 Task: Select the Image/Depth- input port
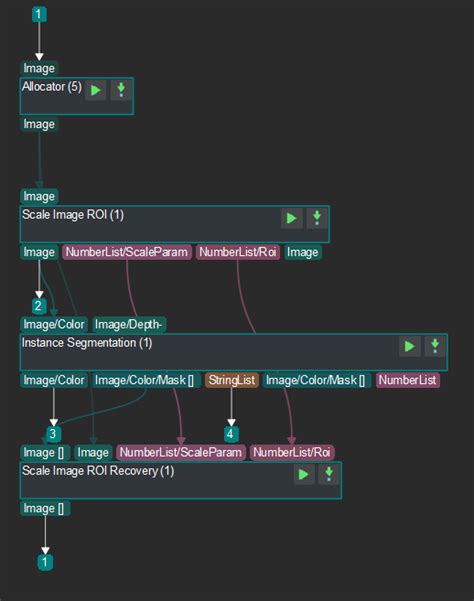(129, 325)
